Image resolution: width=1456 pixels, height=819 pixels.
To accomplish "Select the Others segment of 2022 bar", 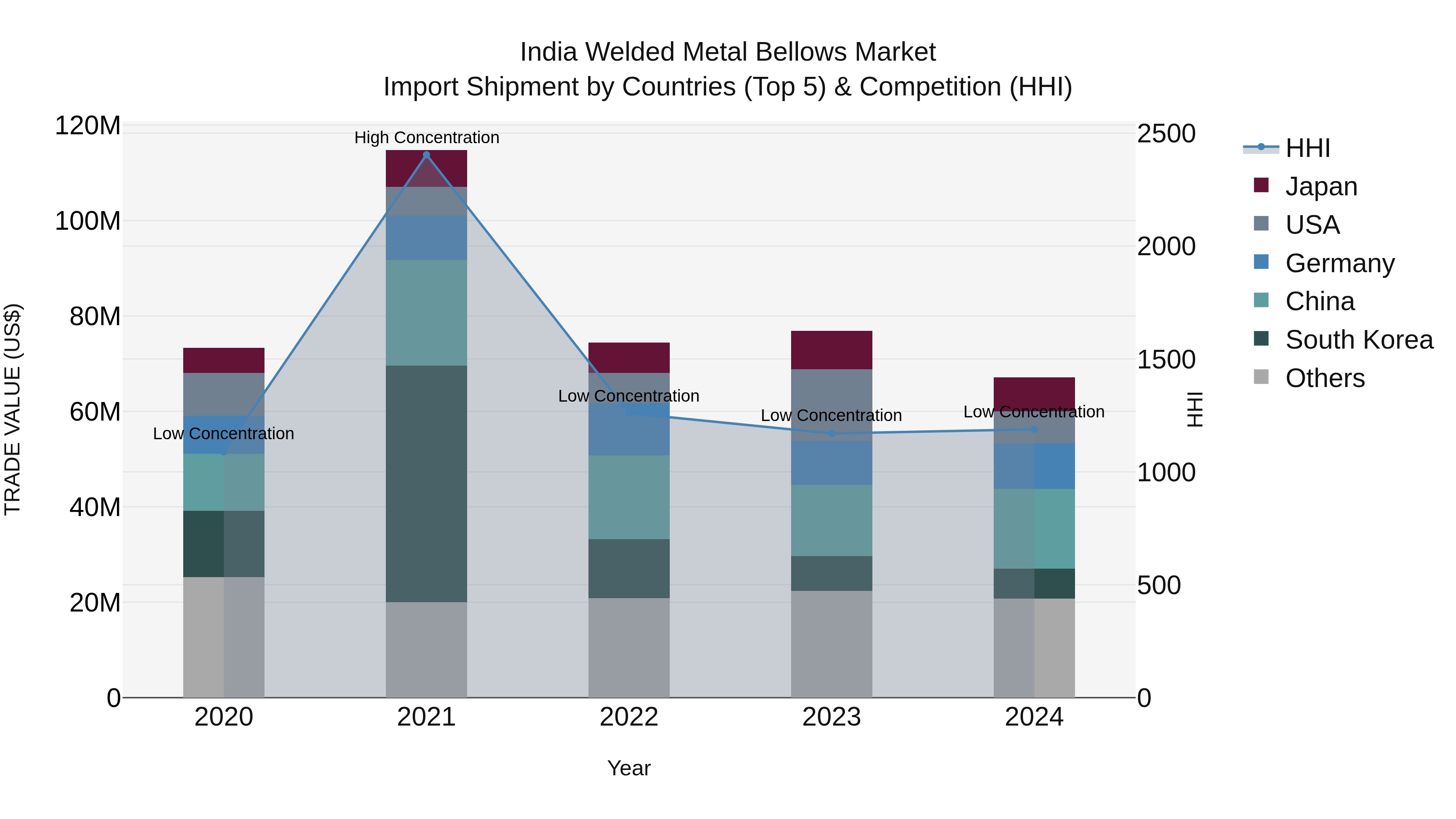I will pyautogui.click(x=629, y=648).
